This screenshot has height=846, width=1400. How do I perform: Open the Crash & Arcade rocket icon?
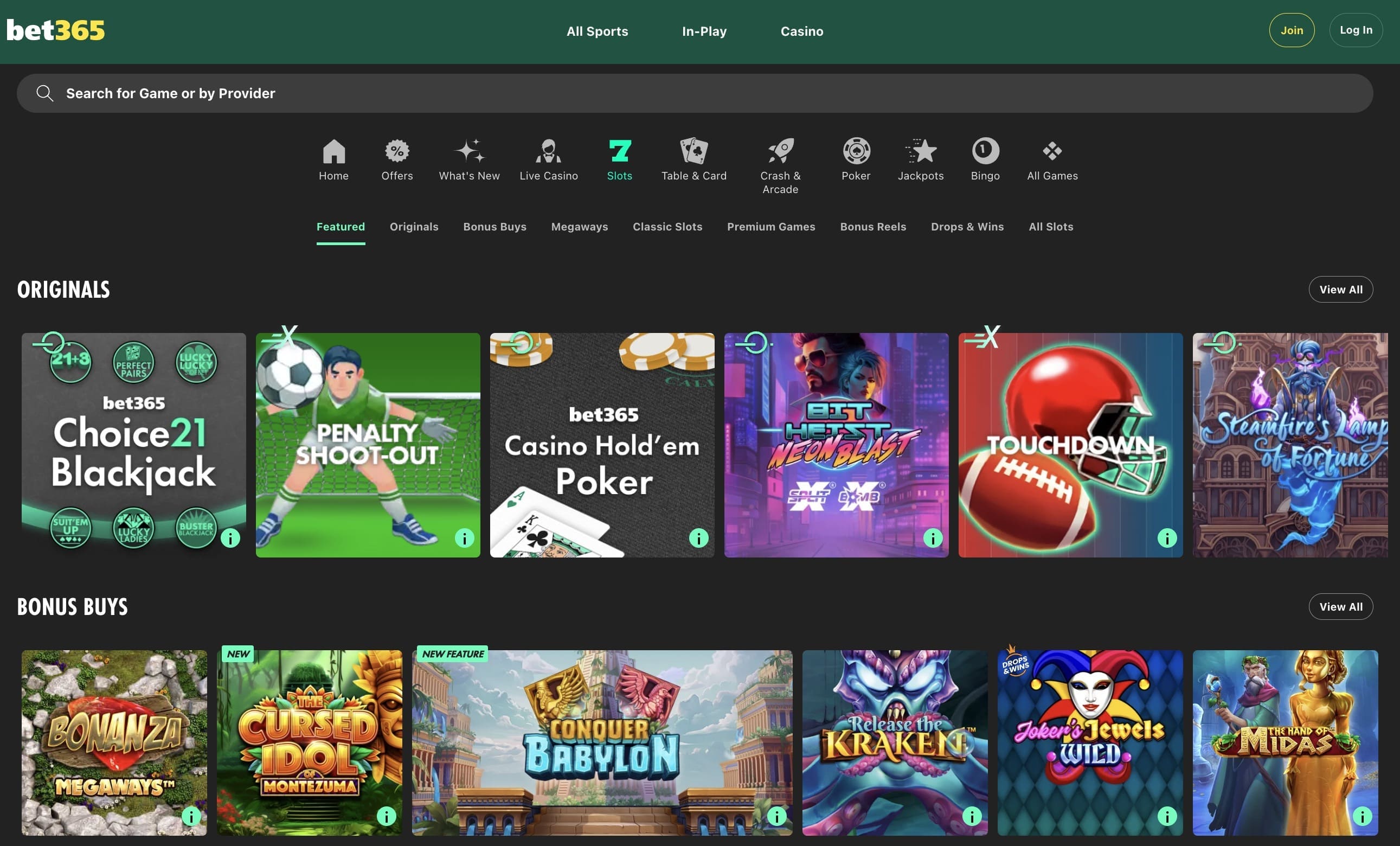click(780, 151)
